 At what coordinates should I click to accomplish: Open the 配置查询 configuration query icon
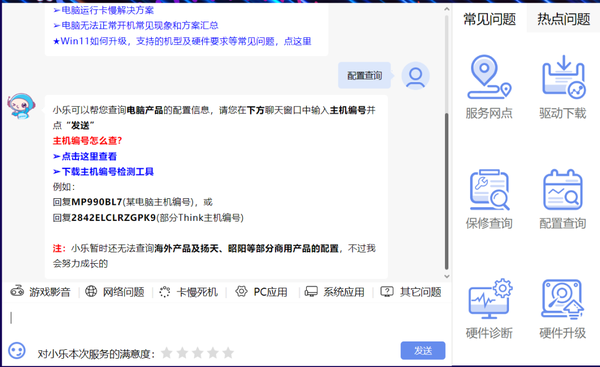pyautogui.click(x=563, y=189)
